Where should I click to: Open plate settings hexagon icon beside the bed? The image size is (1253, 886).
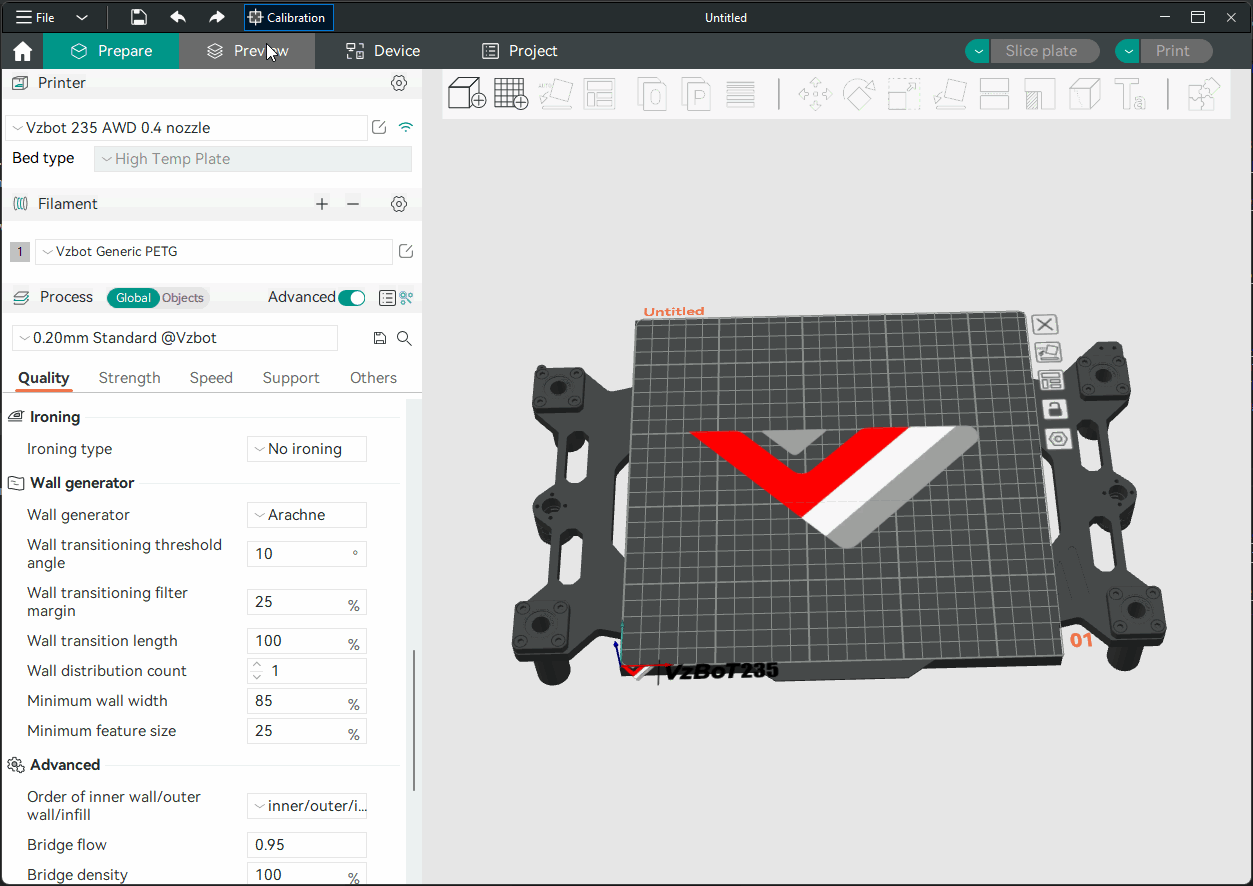(x=1058, y=439)
